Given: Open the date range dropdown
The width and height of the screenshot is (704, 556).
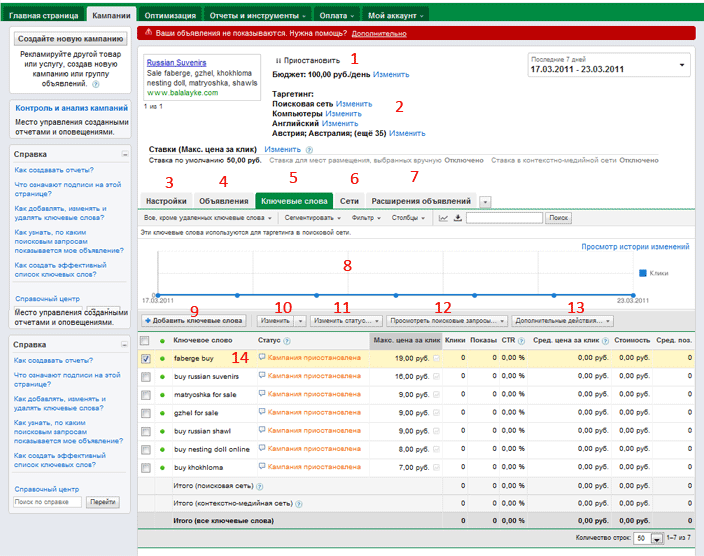Looking at the screenshot, I should 682,64.
